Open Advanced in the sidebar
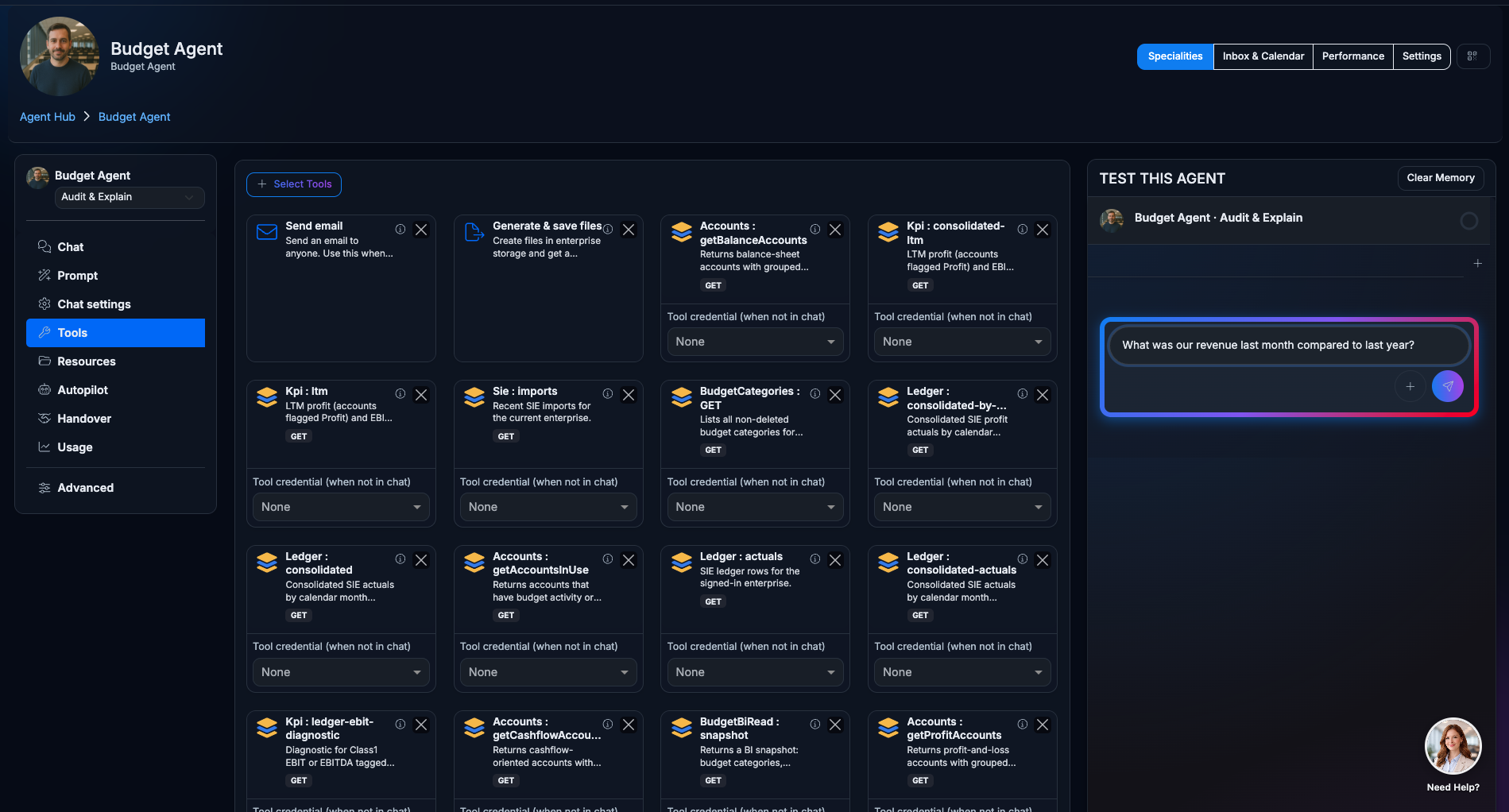Screen dimensions: 1509x812 tap(115, 488)
